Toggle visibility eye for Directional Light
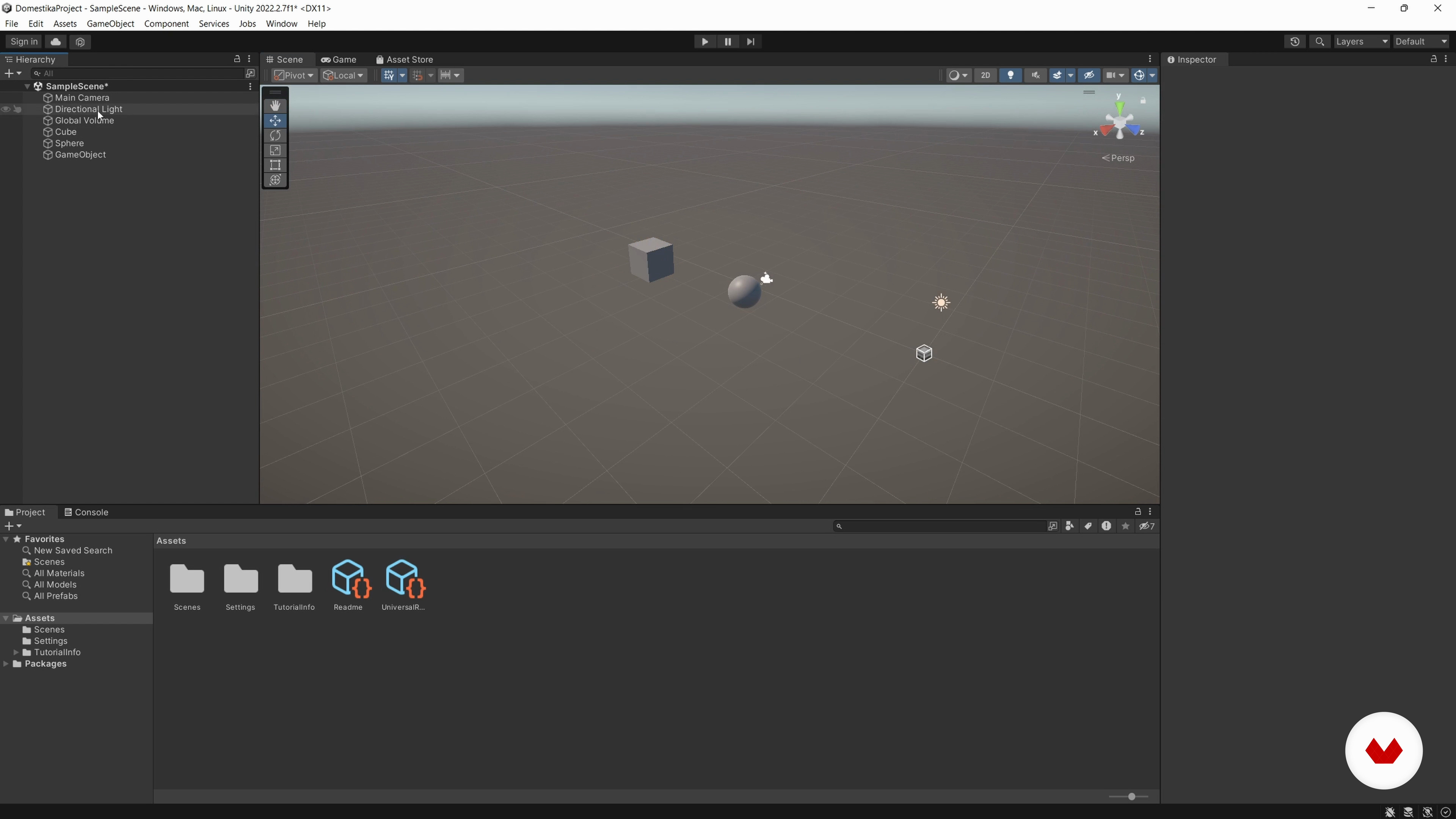Screen dimensions: 1456x819 coord(6,109)
